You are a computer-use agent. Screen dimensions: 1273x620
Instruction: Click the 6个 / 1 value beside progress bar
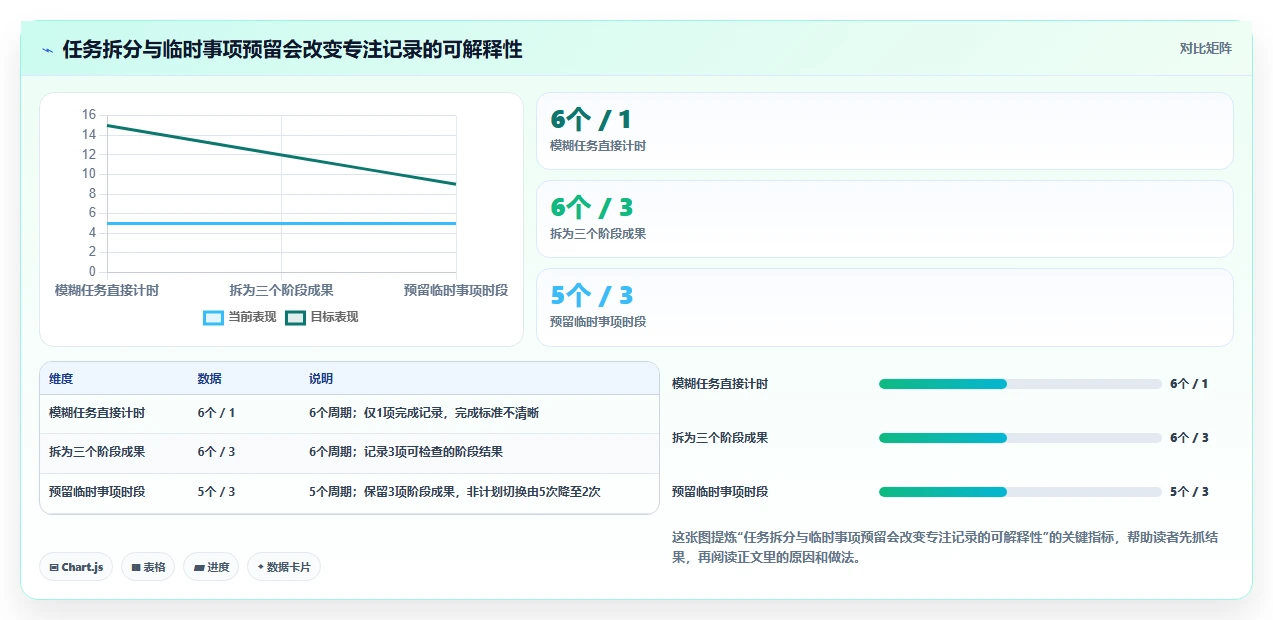pos(1189,384)
